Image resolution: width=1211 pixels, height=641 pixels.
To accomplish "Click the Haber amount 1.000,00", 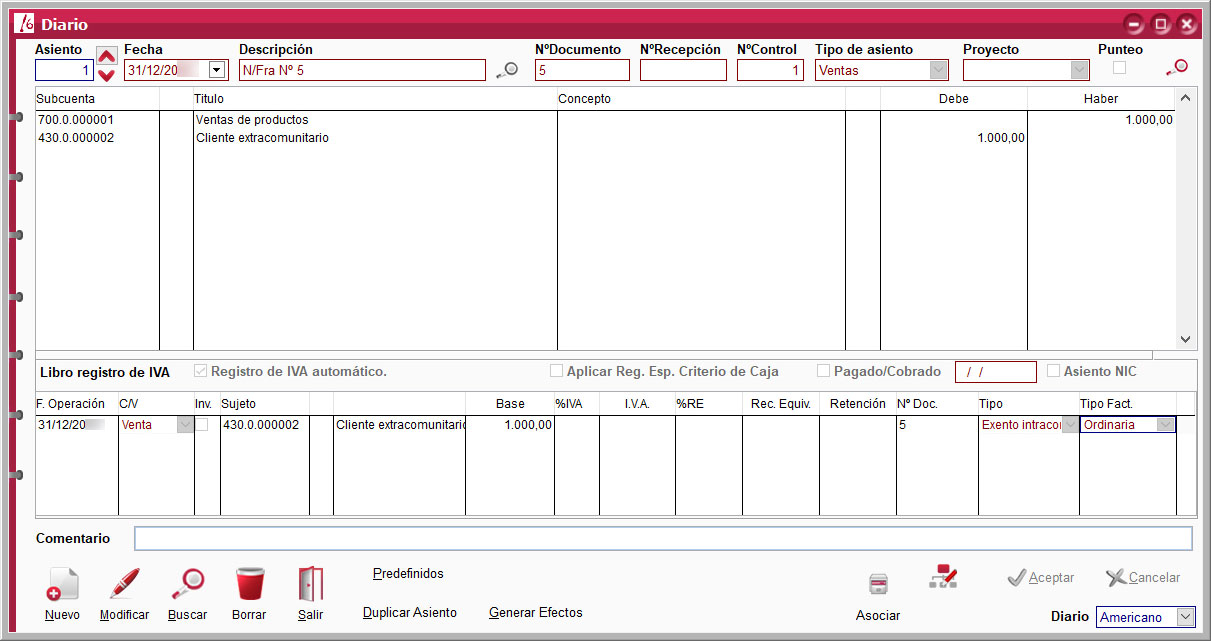I will (1148, 120).
